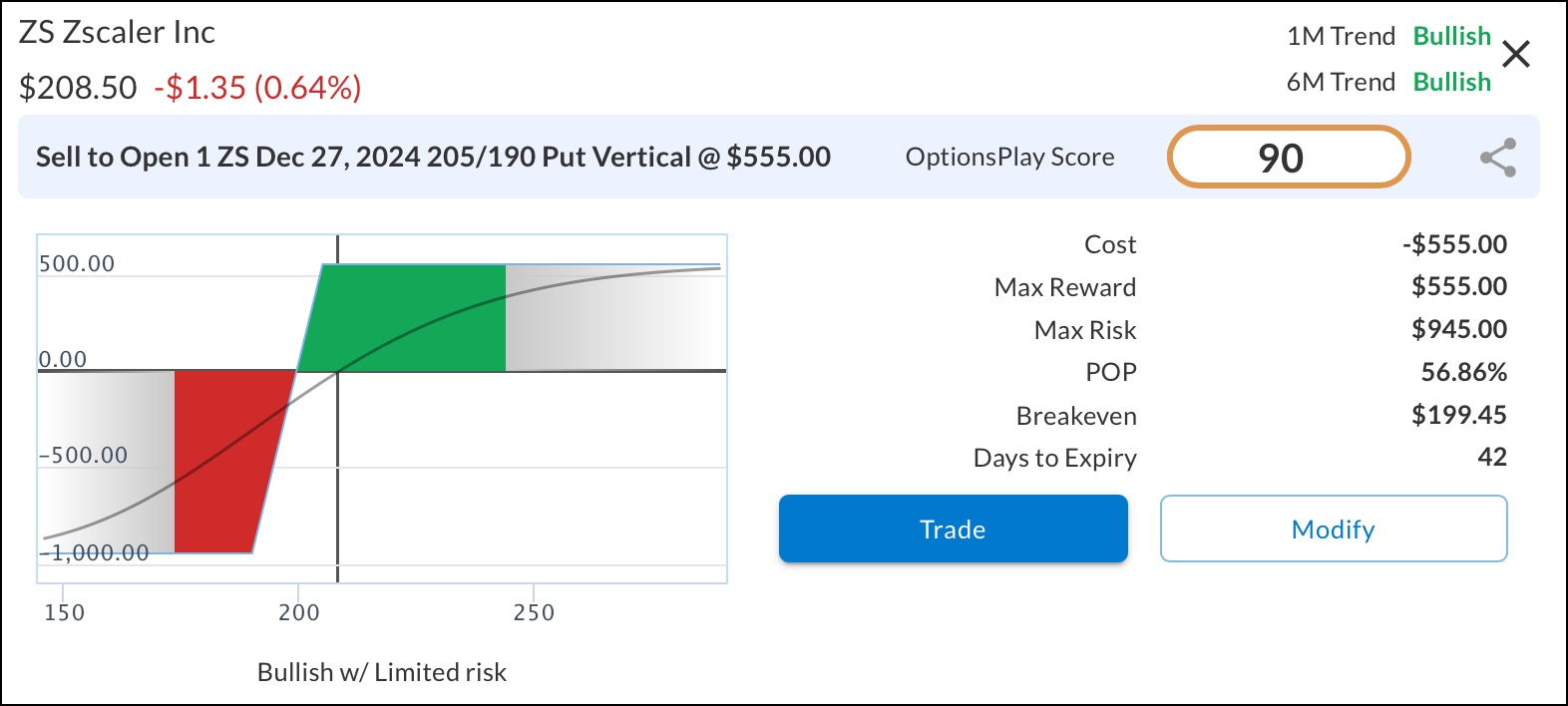The height and width of the screenshot is (706, 1568).
Task: Click the Max Risk value $945.00
Action: click(1458, 329)
